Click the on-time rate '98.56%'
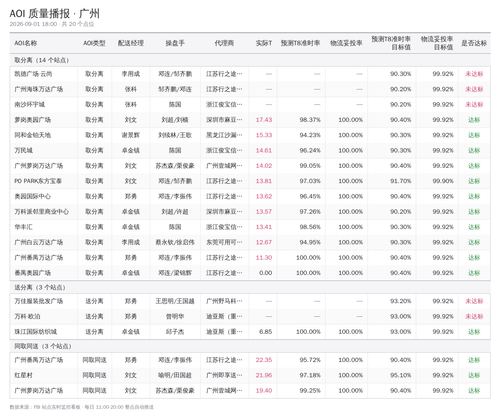This screenshot has height=416, width=500. 310,227
